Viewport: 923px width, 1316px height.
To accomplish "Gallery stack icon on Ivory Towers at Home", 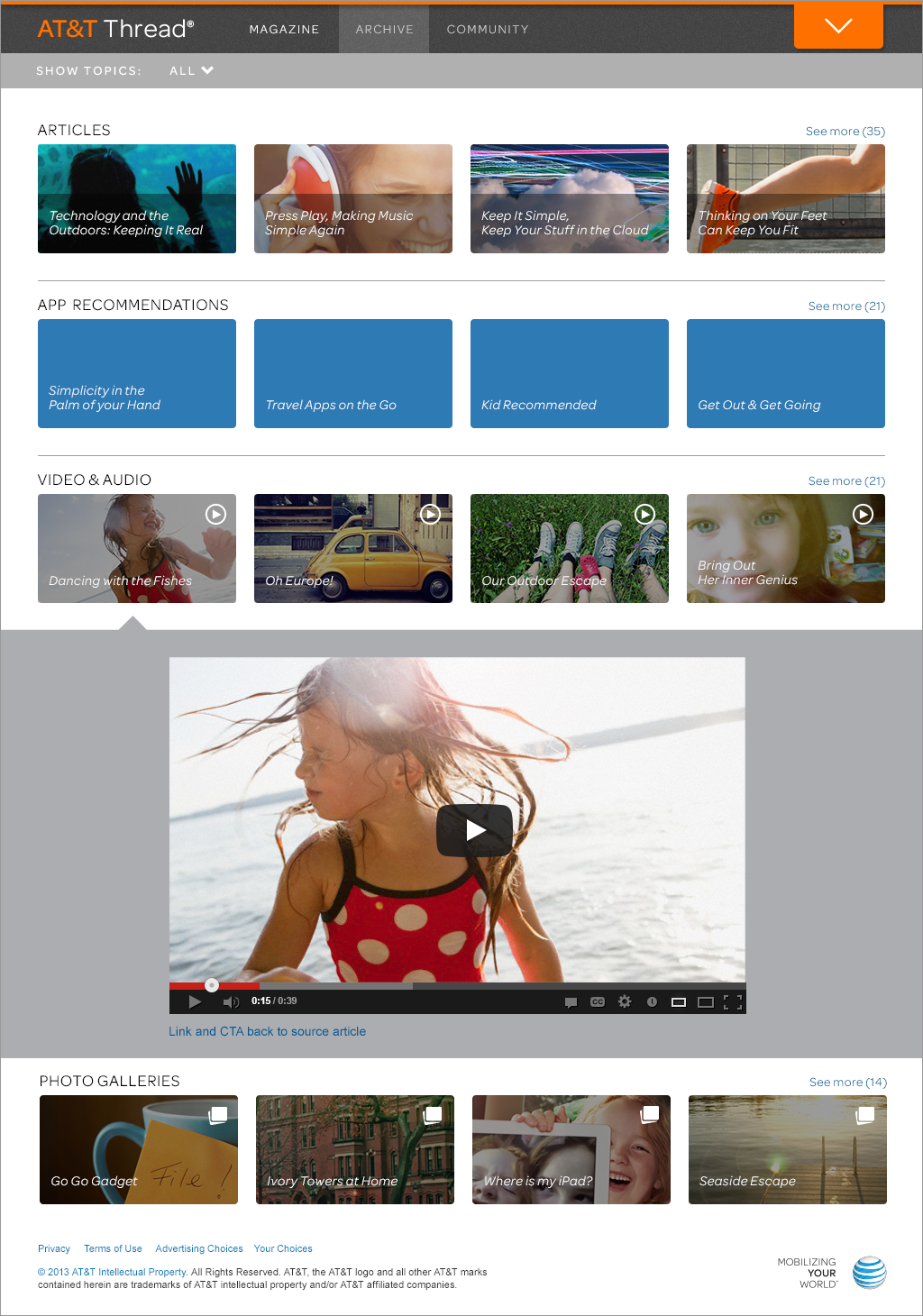I will click(x=434, y=1115).
